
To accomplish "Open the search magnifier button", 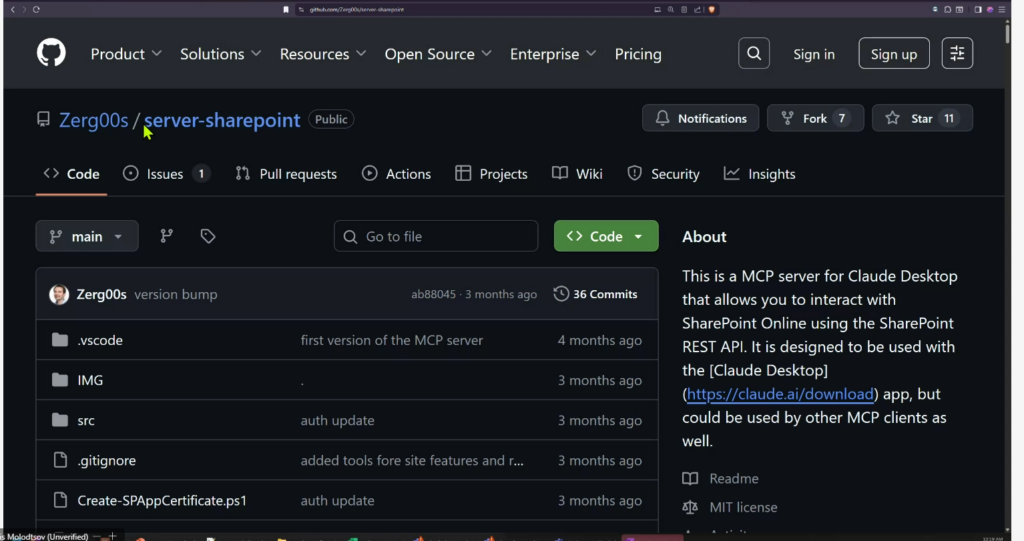I will (x=754, y=54).
